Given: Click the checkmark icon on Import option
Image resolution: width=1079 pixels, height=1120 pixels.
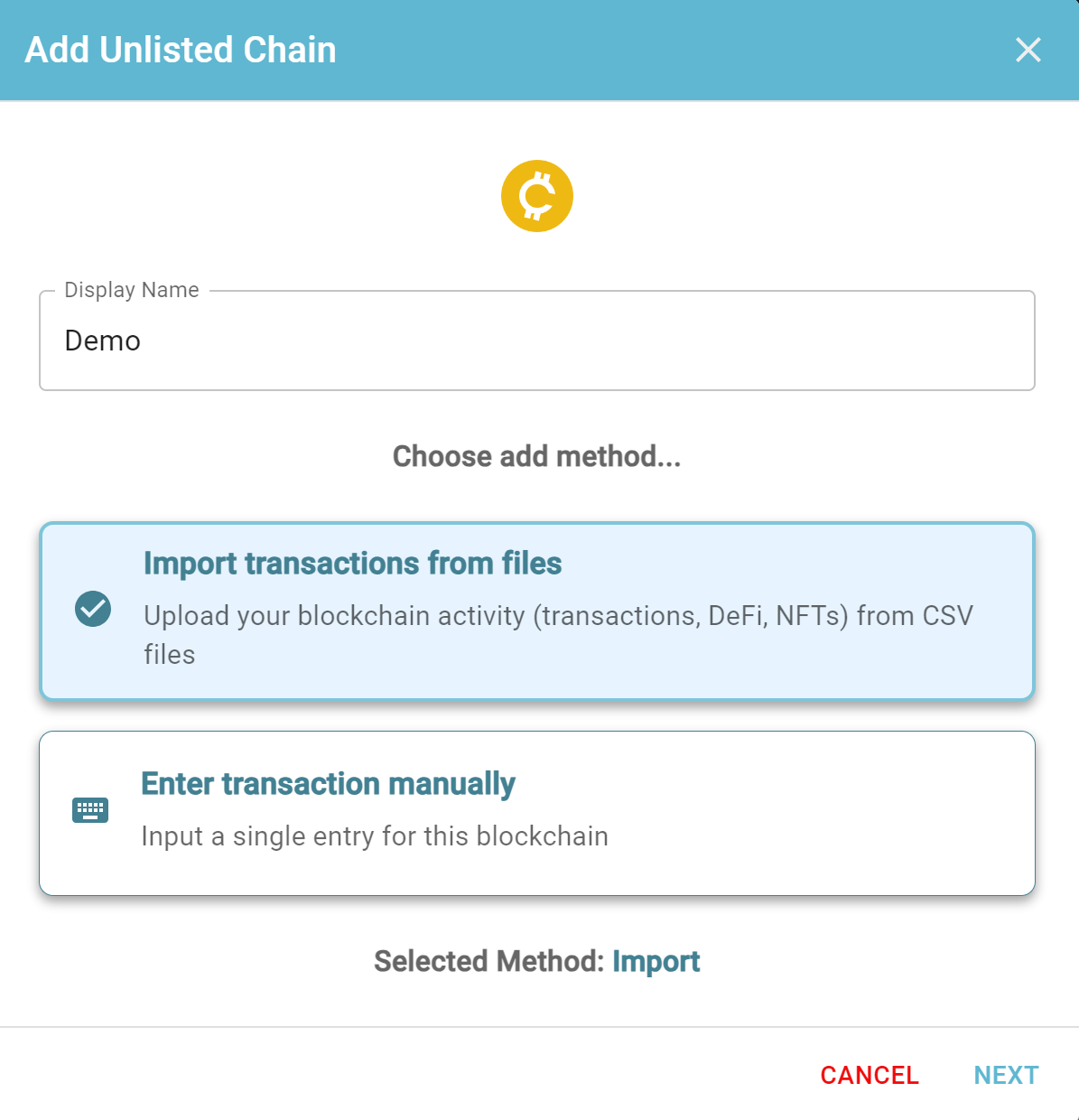Looking at the screenshot, I should [x=93, y=609].
